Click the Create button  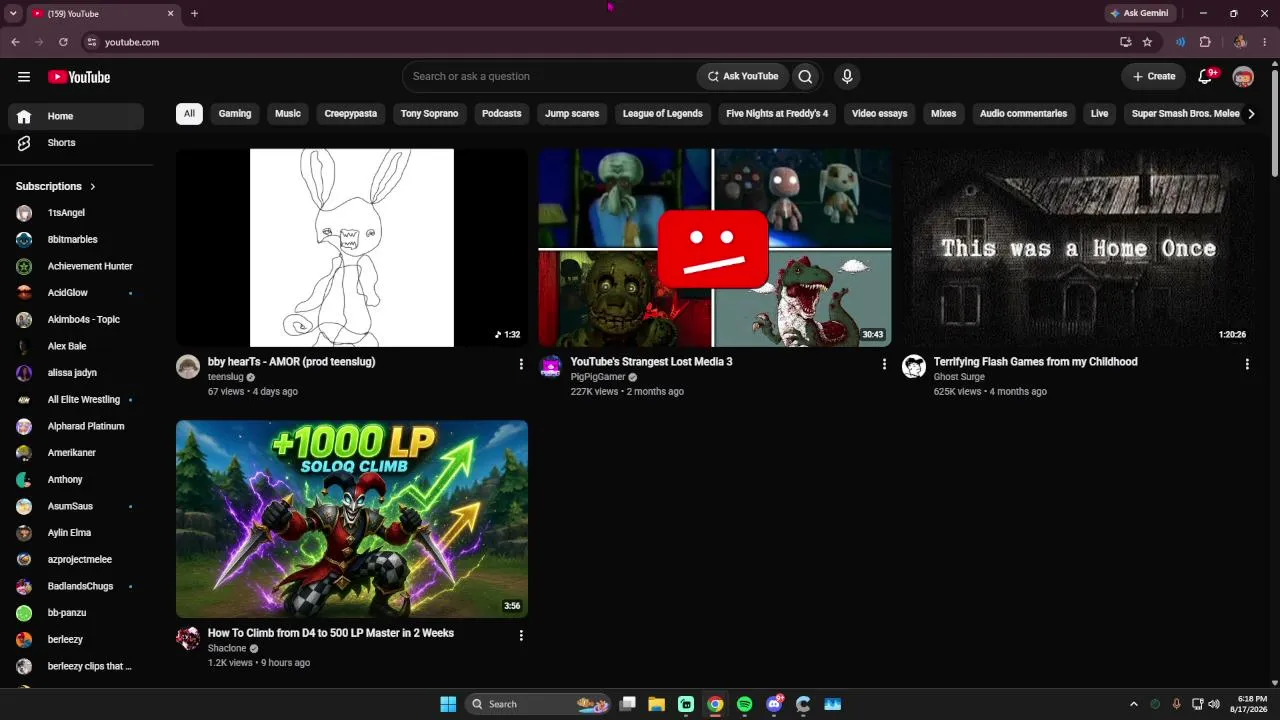pyautogui.click(x=1154, y=76)
